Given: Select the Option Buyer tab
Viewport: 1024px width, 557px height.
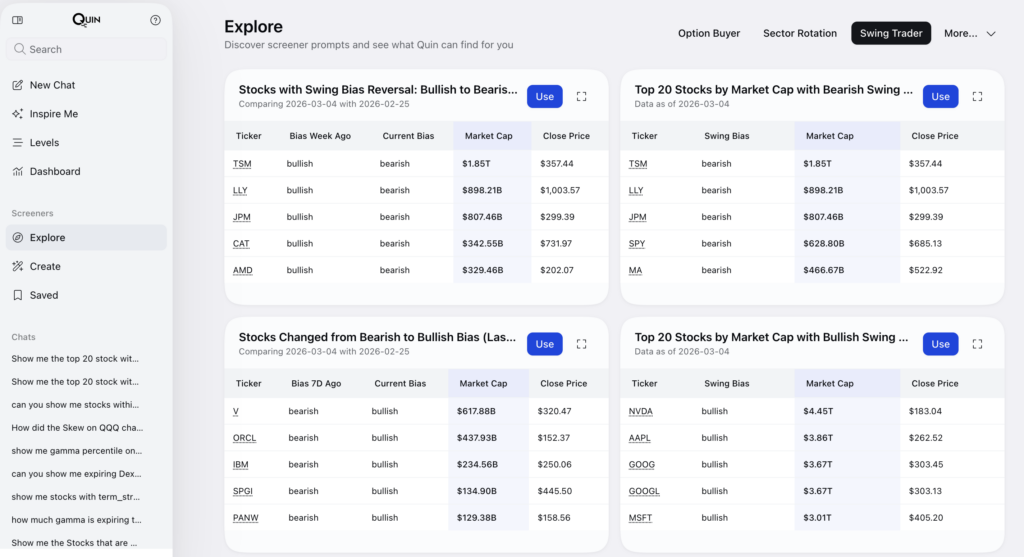Looking at the screenshot, I should (x=709, y=33).
